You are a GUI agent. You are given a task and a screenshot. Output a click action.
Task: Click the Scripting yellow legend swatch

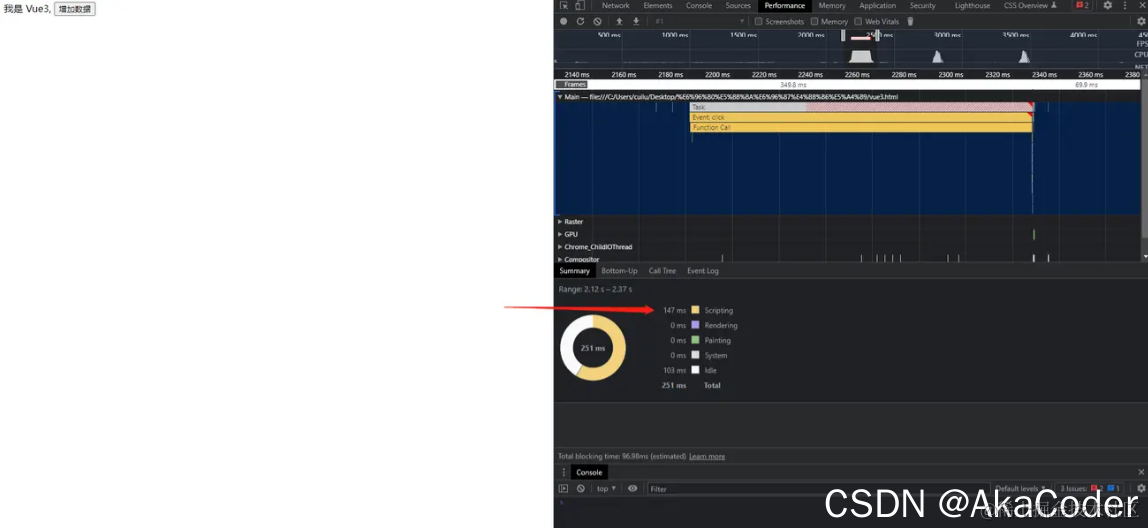point(696,311)
